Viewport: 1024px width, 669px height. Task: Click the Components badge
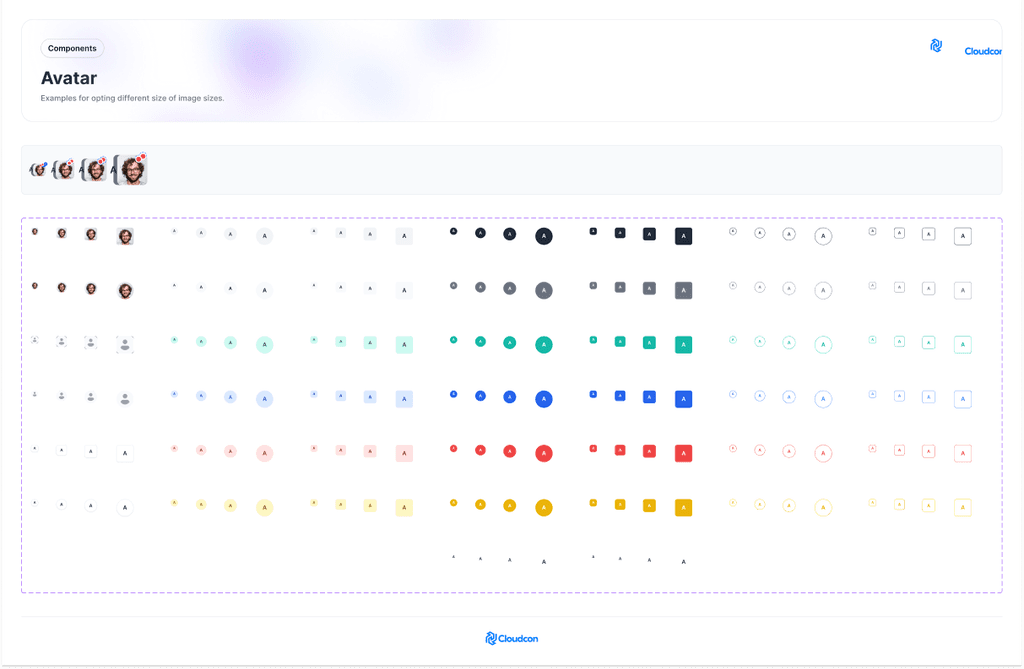click(72, 48)
